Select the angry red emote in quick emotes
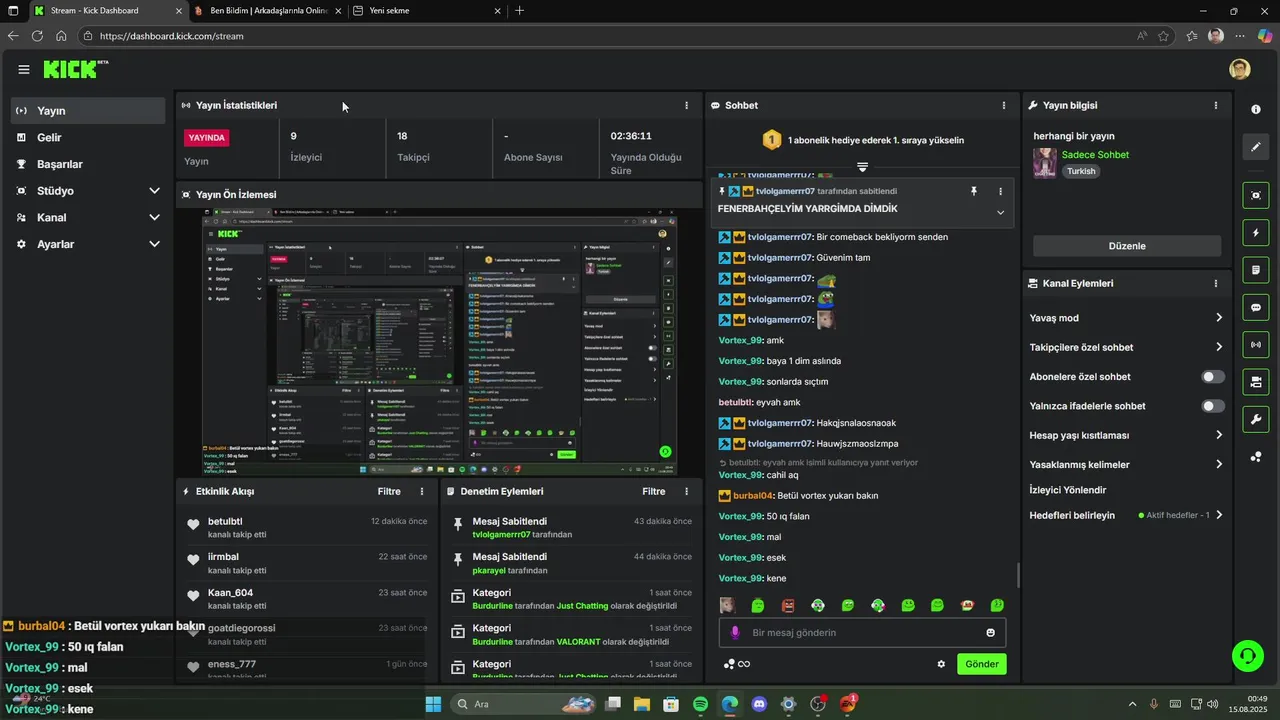 tap(788, 605)
